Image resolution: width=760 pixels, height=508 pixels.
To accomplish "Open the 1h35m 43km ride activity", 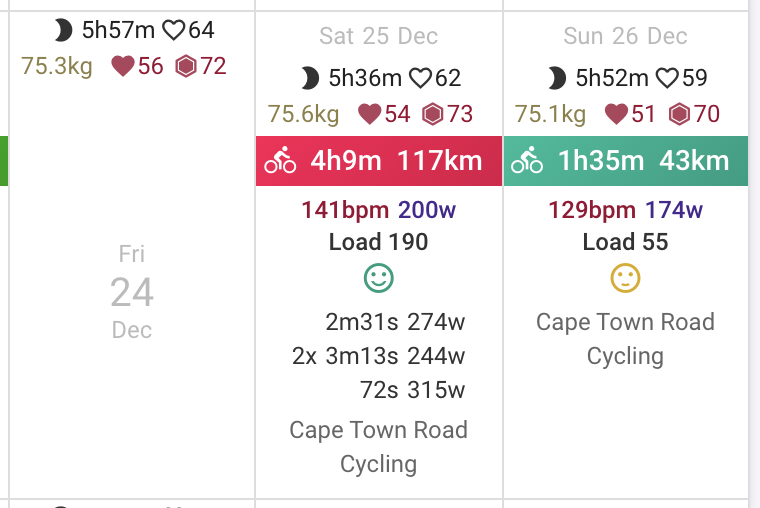I will (x=626, y=161).
